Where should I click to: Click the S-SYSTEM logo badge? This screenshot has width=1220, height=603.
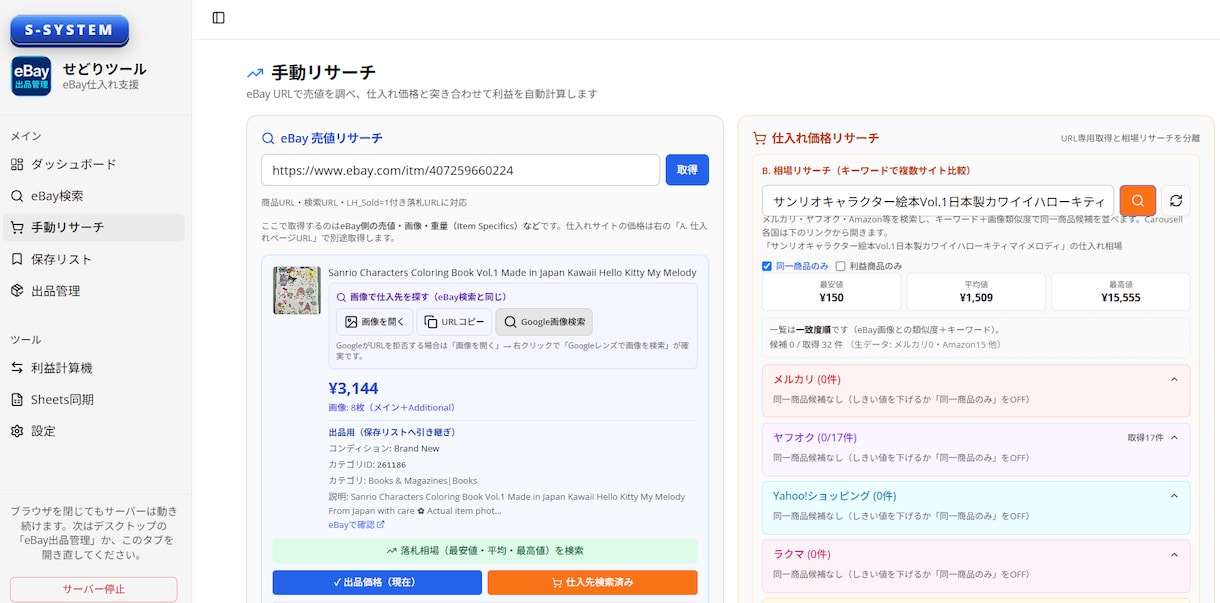(x=69, y=30)
